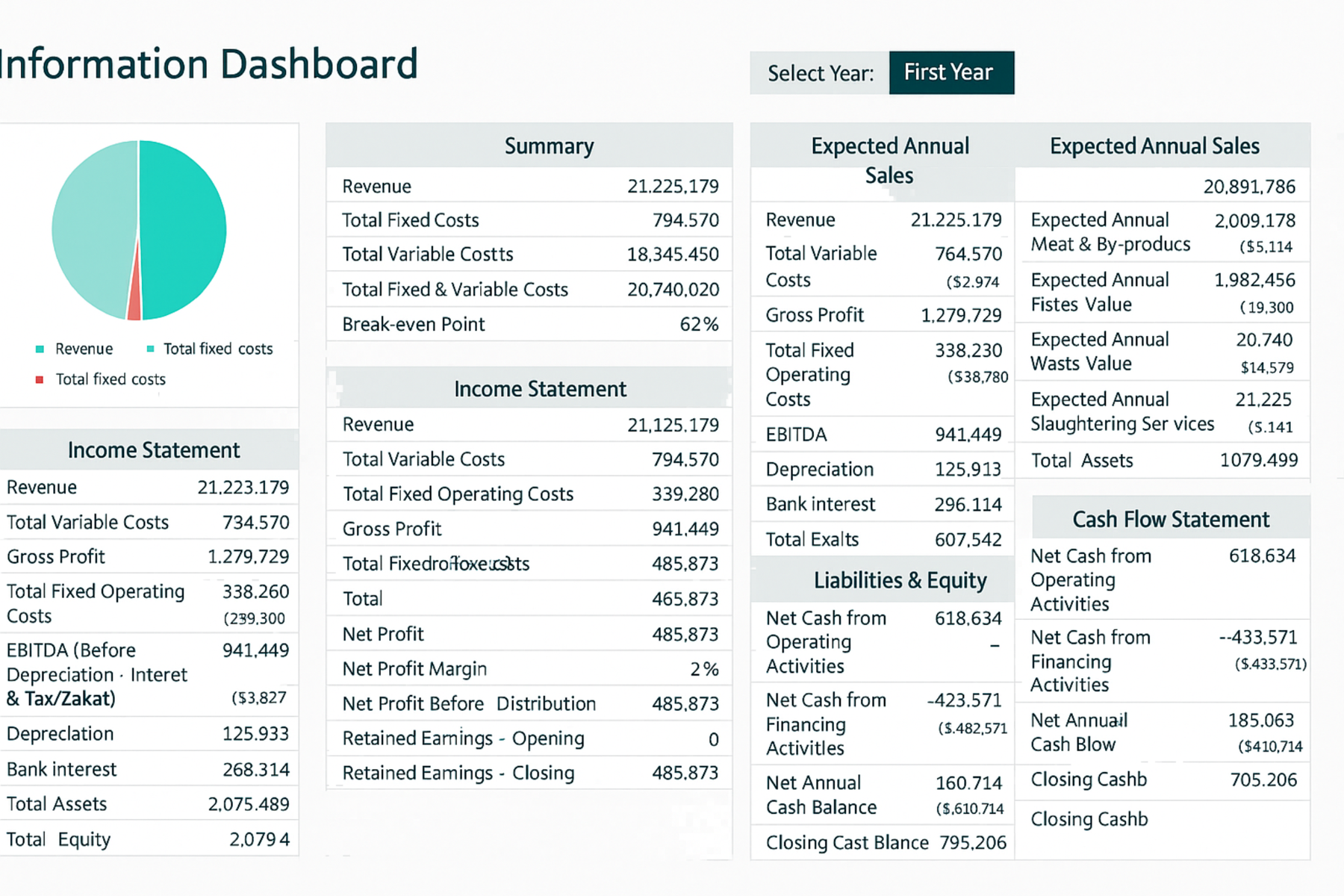Click the Cash Flow Statement header
The image size is (1344, 896).
[x=1170, y=519]
